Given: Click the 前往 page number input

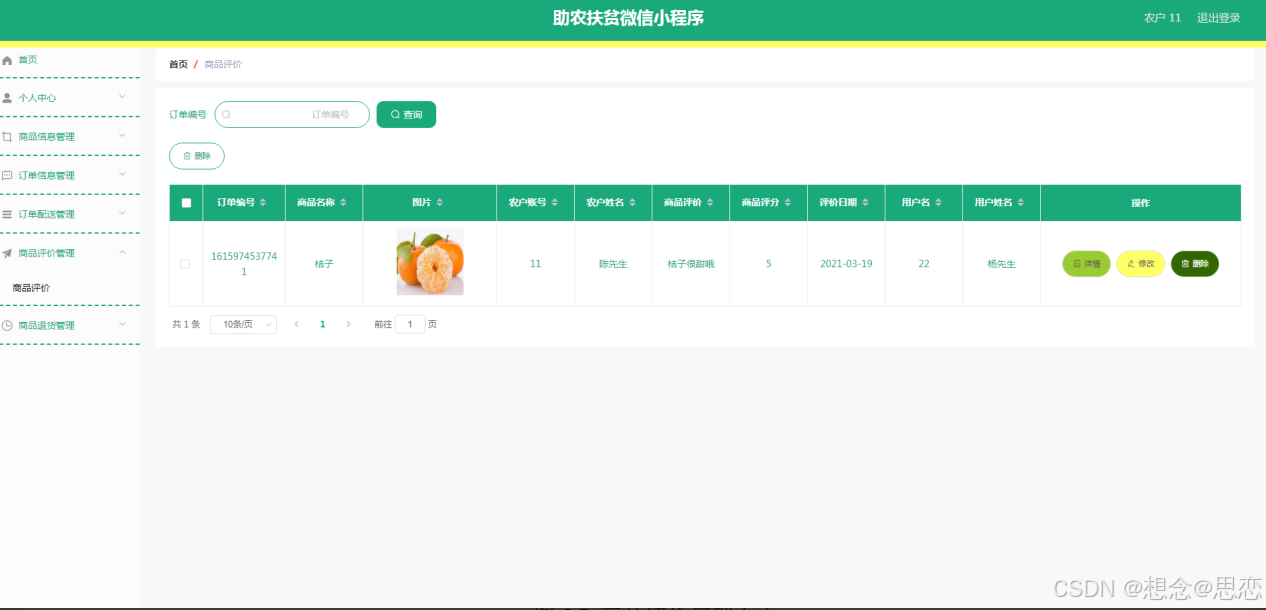Looking at the screenshot, I should 410,324.
